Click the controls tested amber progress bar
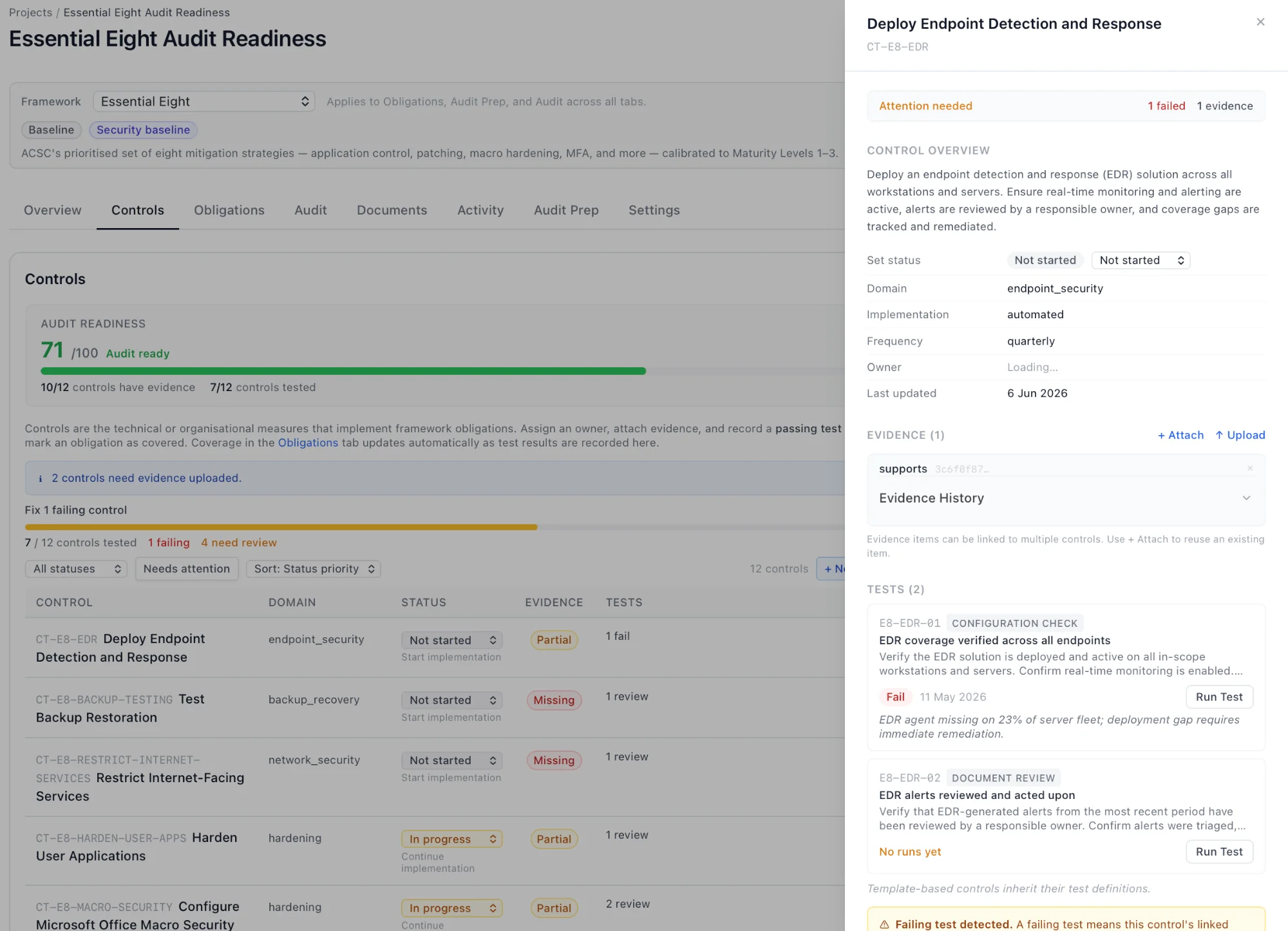The width and height of the screenshot is (1288, 931). point(281,527)
